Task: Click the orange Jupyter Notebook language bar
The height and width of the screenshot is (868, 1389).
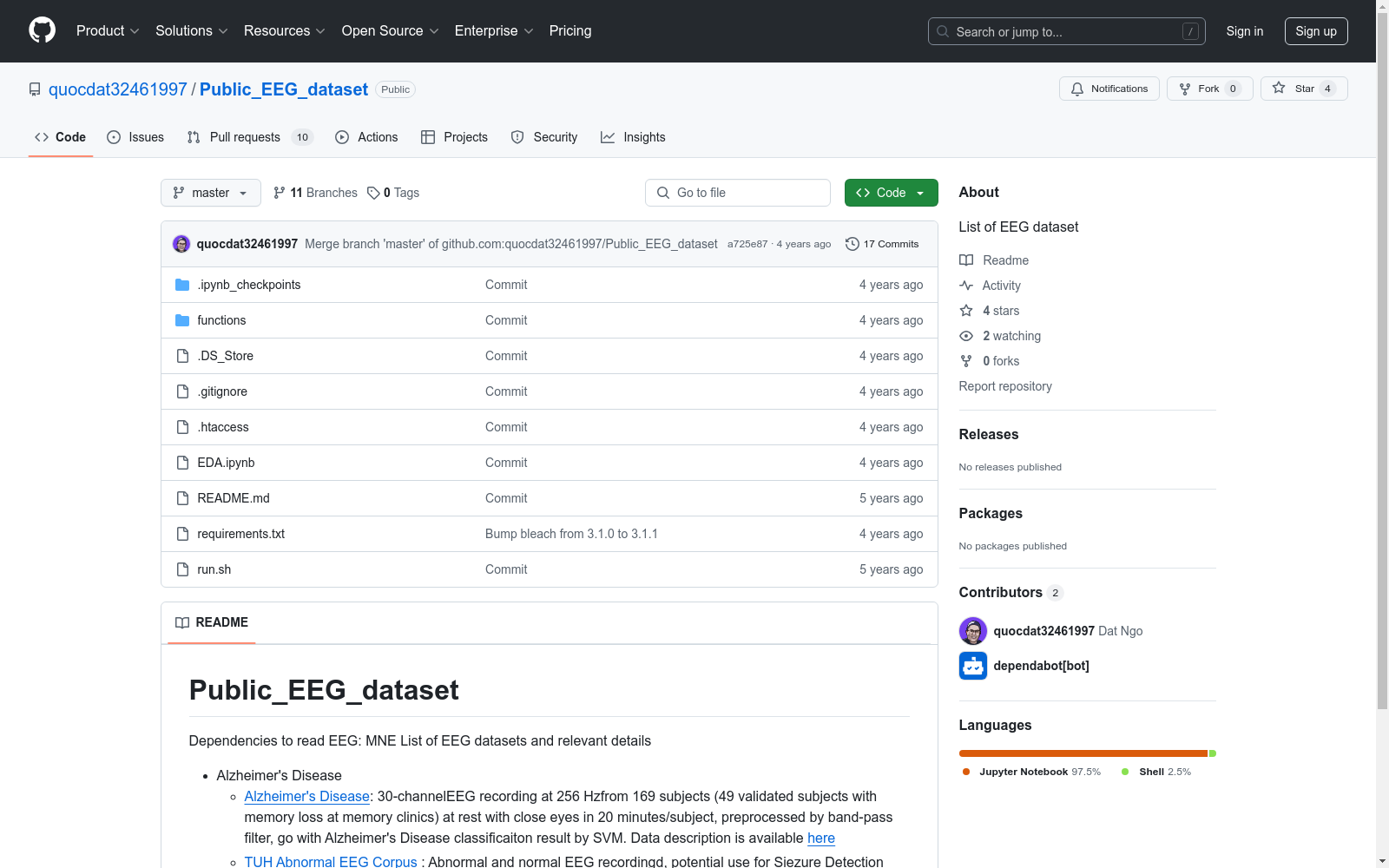Action: click(1083, 753)
